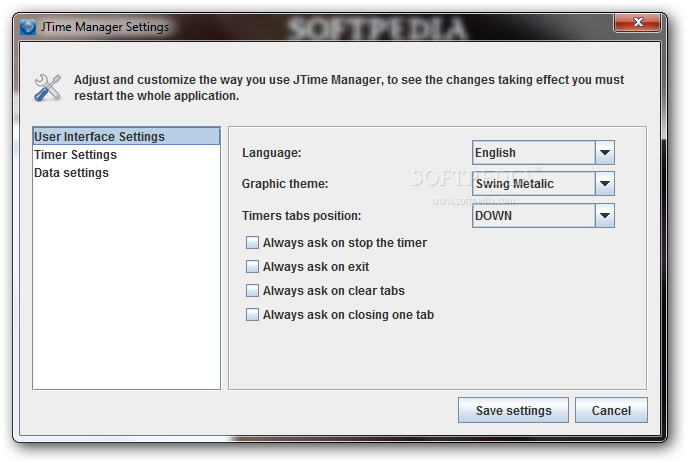Open Data settings category

(x=126, y=172)
